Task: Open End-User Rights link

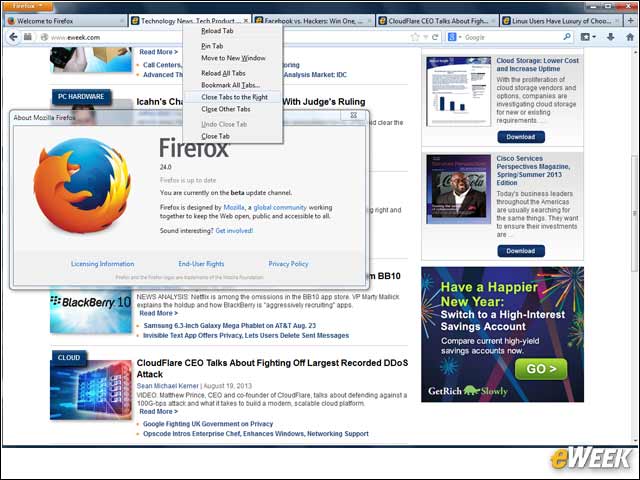Action: [x=201, y=264]
